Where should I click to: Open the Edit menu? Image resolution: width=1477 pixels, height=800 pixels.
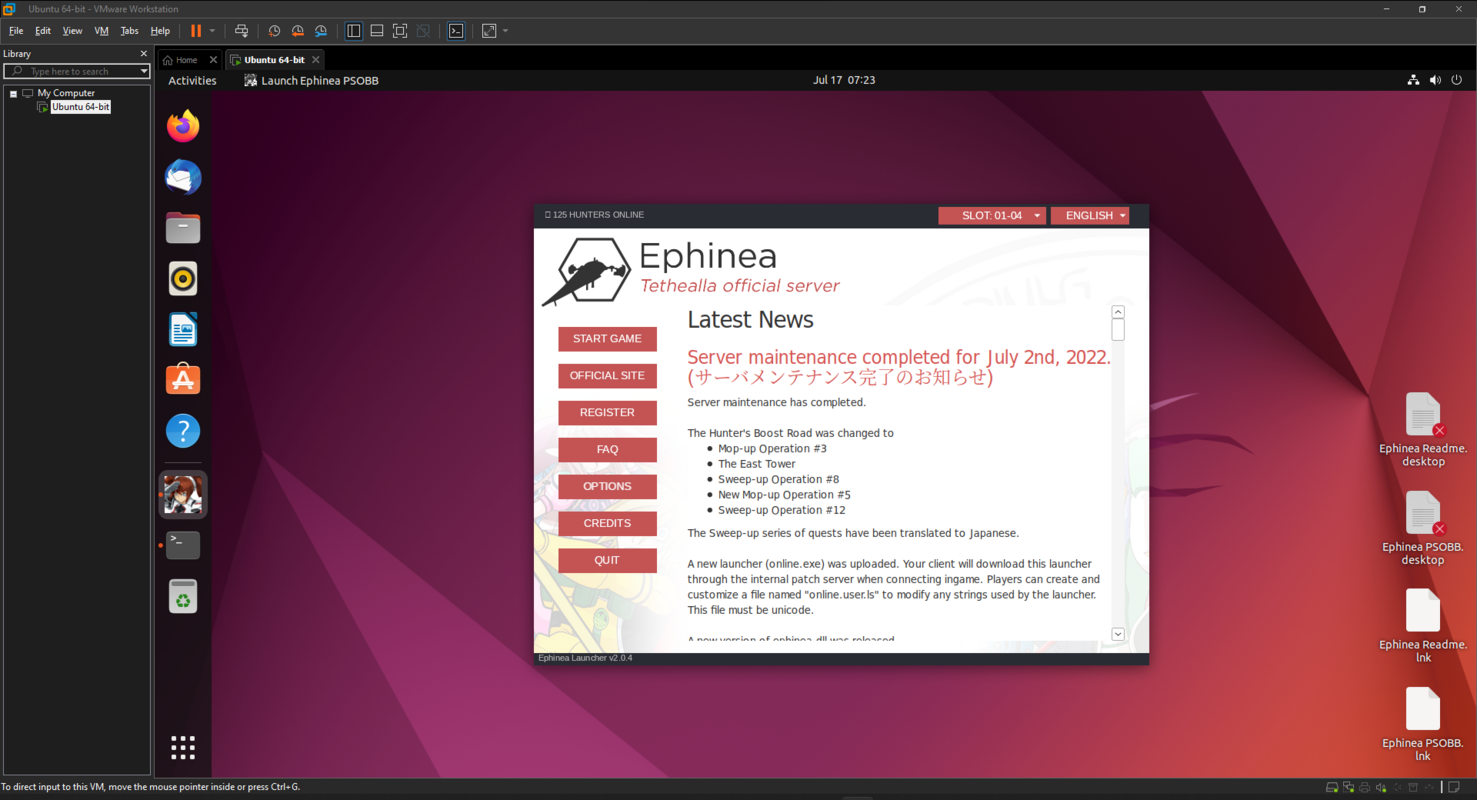point(43,31)
